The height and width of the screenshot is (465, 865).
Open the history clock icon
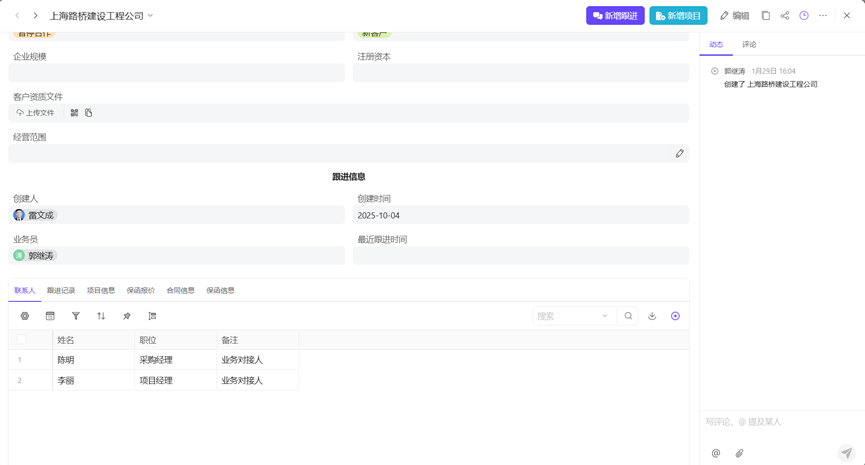click(804, 16)
